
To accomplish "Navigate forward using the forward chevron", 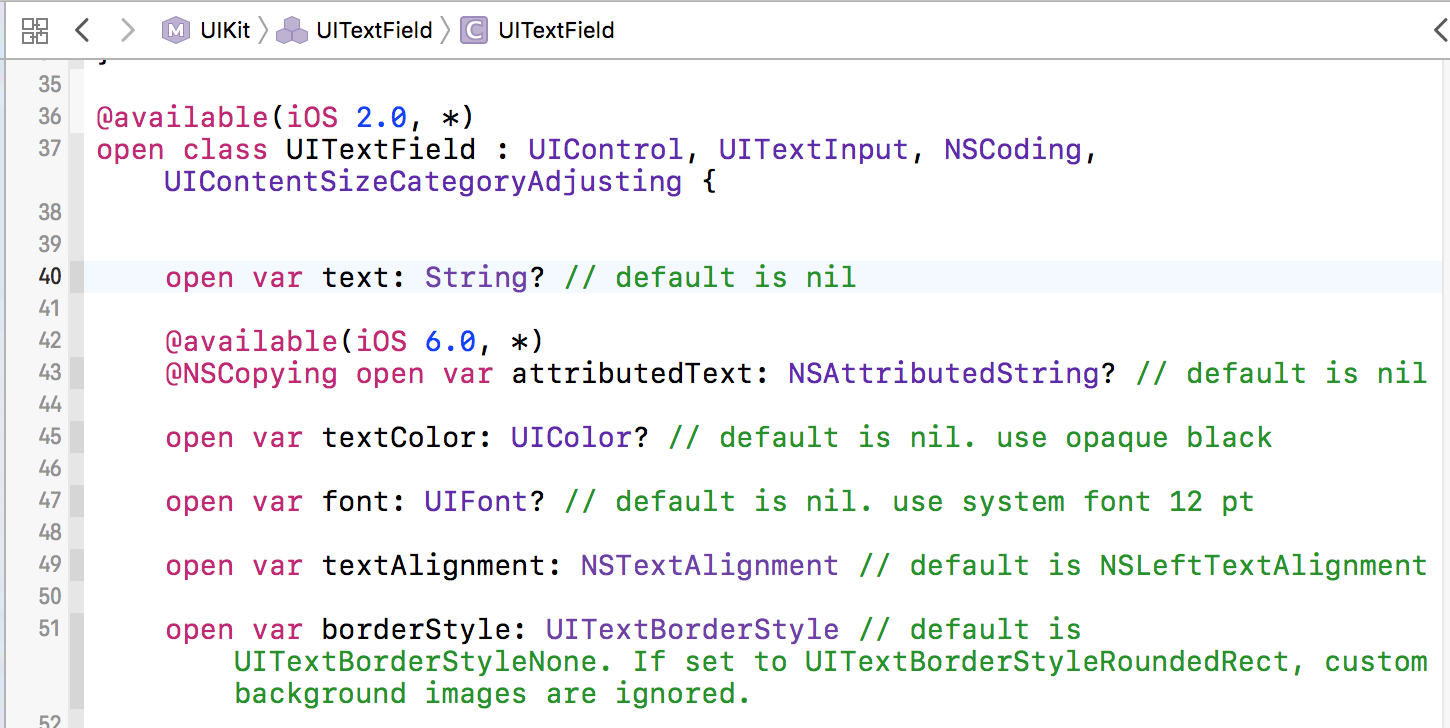I will coord(128,30).
